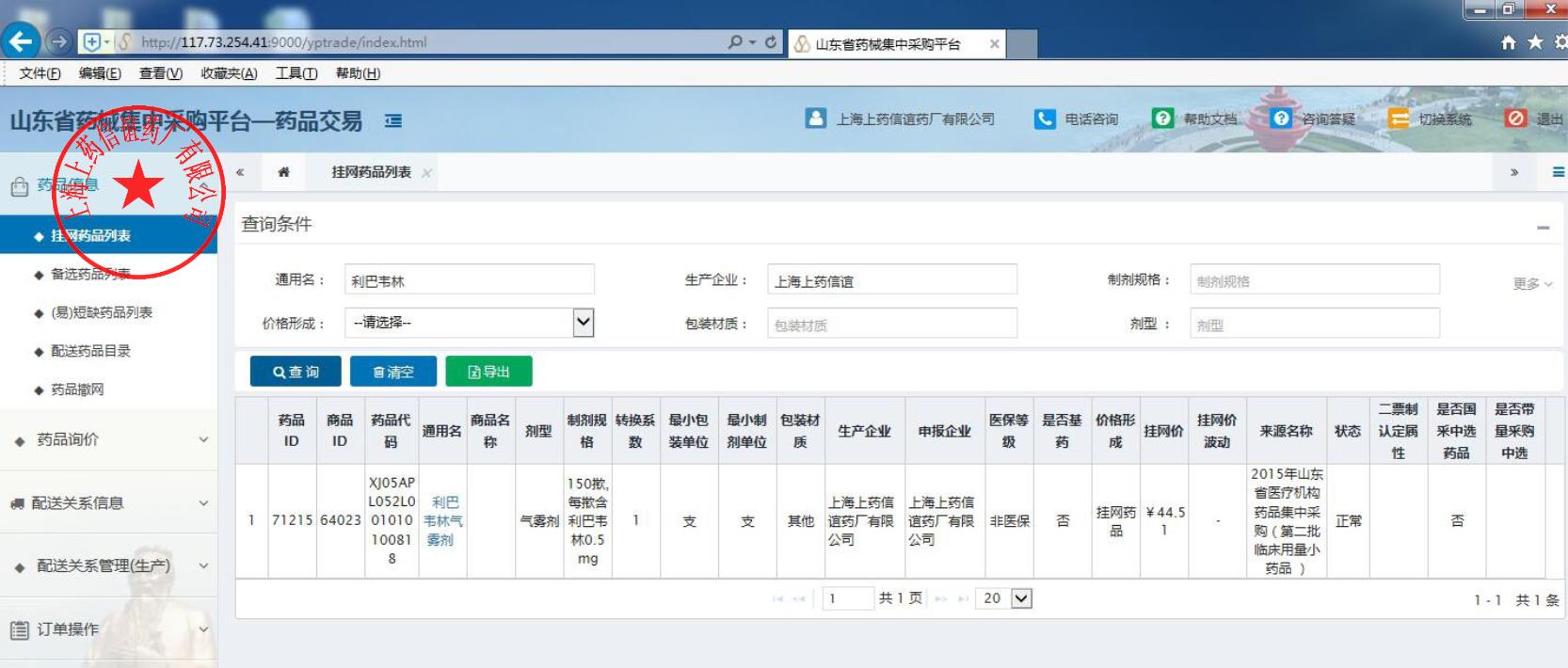Expand the 订单操作 sidebar section
1568x668 pixels.
click(108, 629)
